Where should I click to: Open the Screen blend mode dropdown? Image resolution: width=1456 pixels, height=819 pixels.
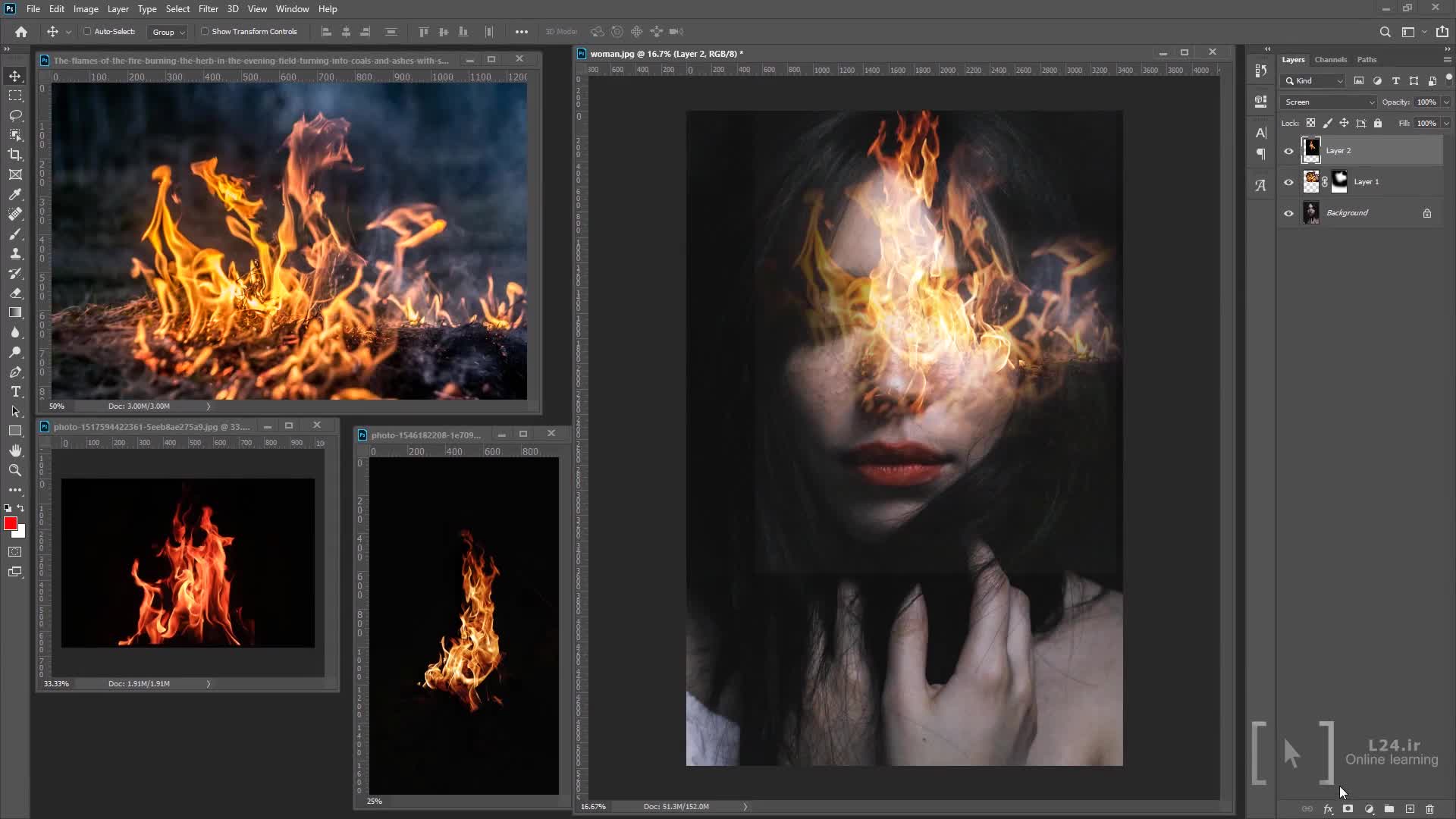tap(1328, 102)
